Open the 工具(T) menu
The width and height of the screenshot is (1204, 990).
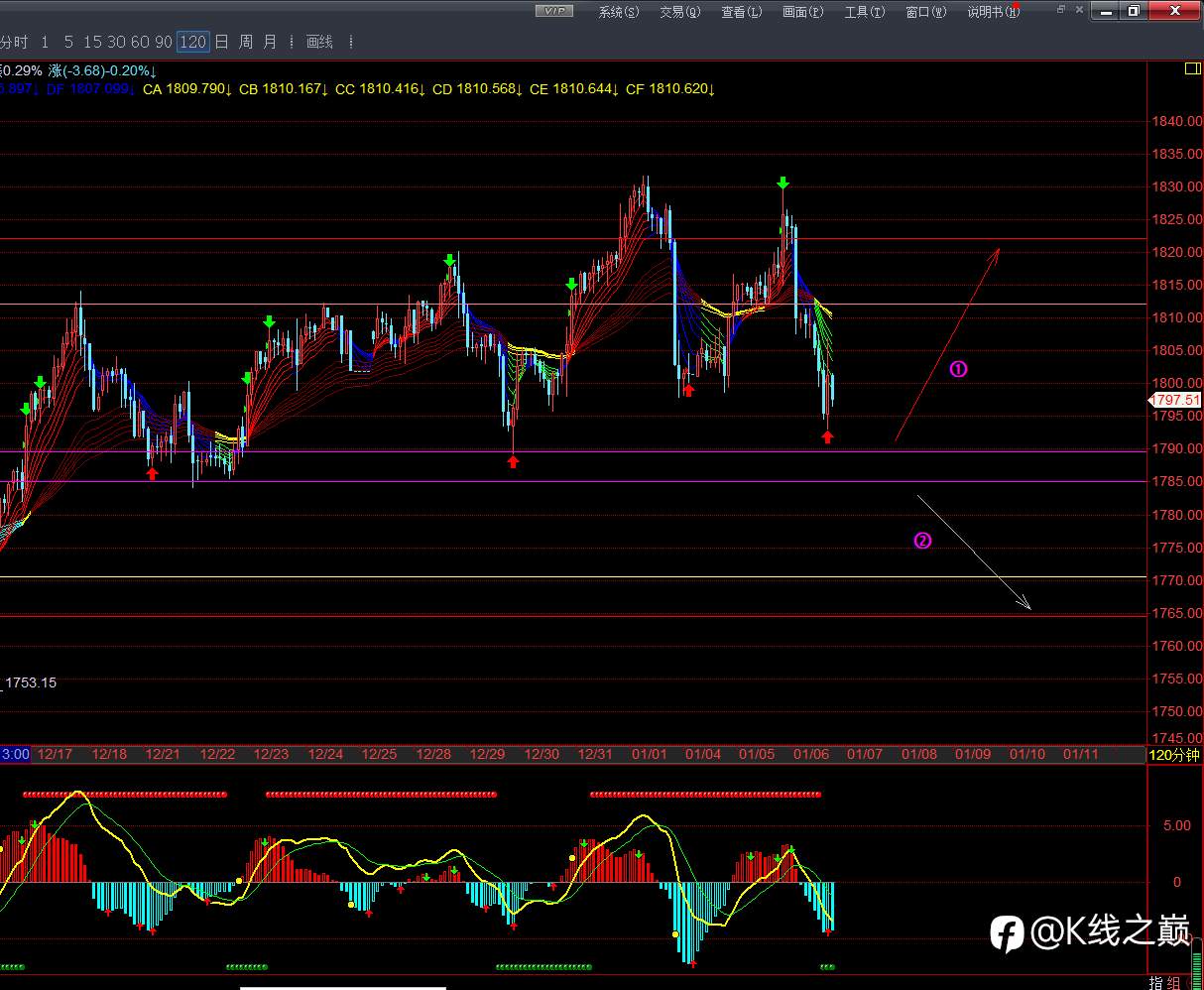coord(865,12)
